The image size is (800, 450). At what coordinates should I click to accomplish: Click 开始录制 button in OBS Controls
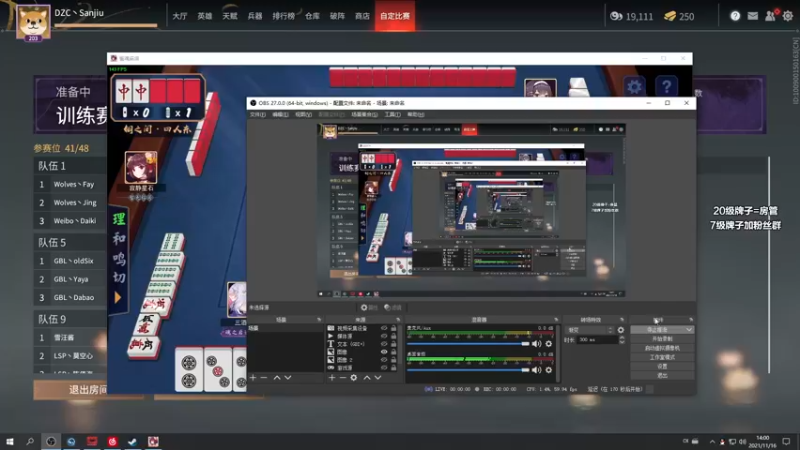tap(662, 339)
